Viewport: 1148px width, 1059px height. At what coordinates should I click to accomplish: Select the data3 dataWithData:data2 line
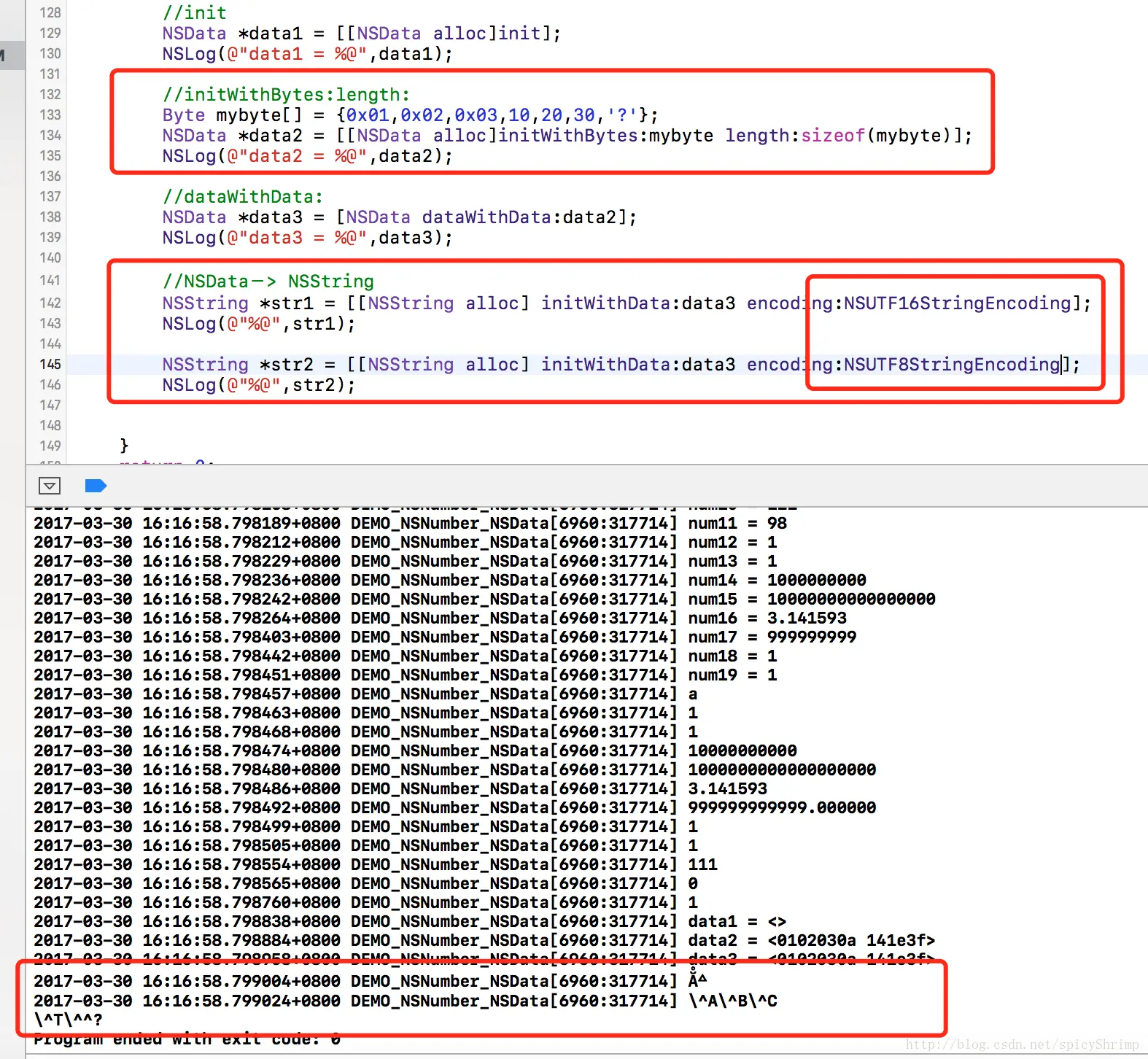pos(400,217)
